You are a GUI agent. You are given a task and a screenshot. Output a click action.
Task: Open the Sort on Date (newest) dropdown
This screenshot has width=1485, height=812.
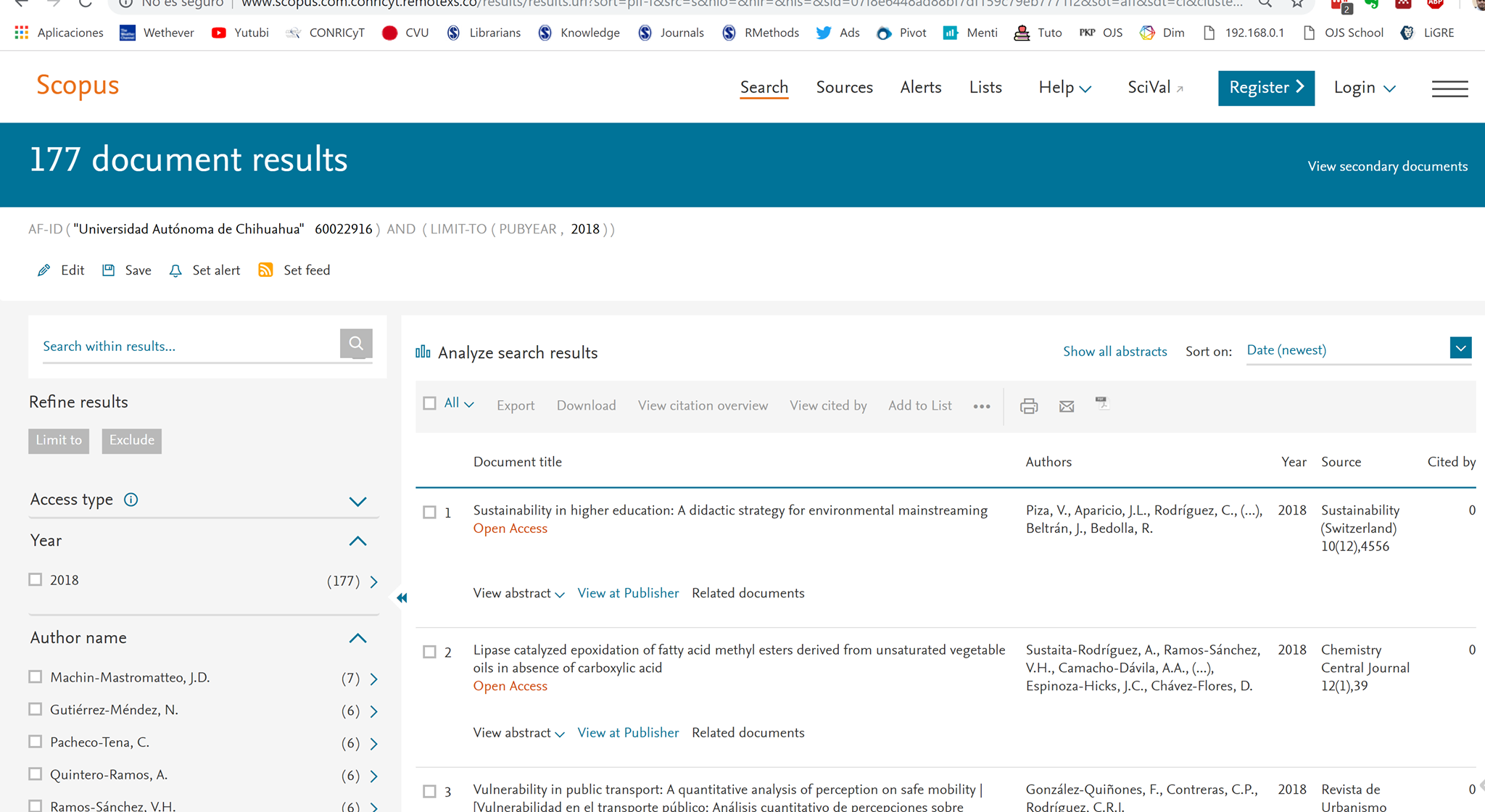click(1460, 348)
